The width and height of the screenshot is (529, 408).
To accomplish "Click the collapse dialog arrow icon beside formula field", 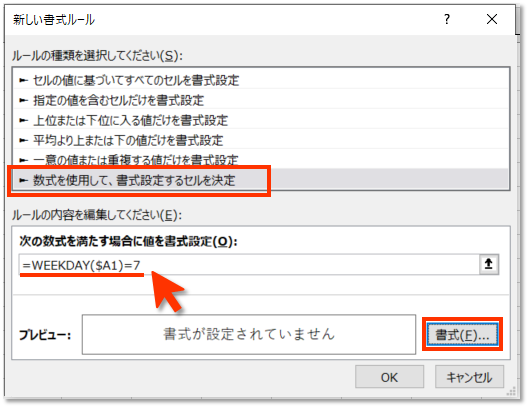I will [x=489, y=264].
